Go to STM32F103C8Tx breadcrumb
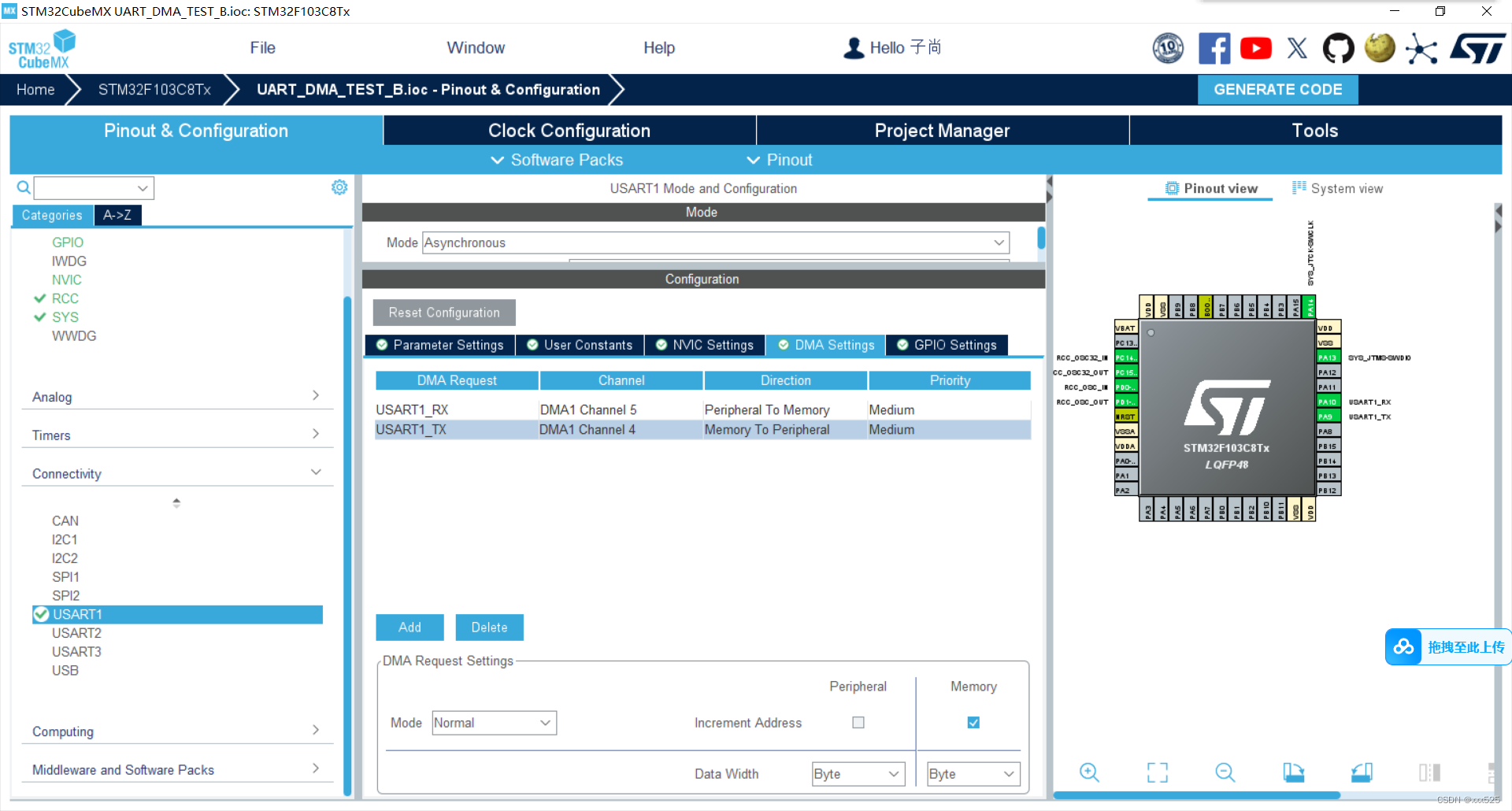 tap(154, 90)
